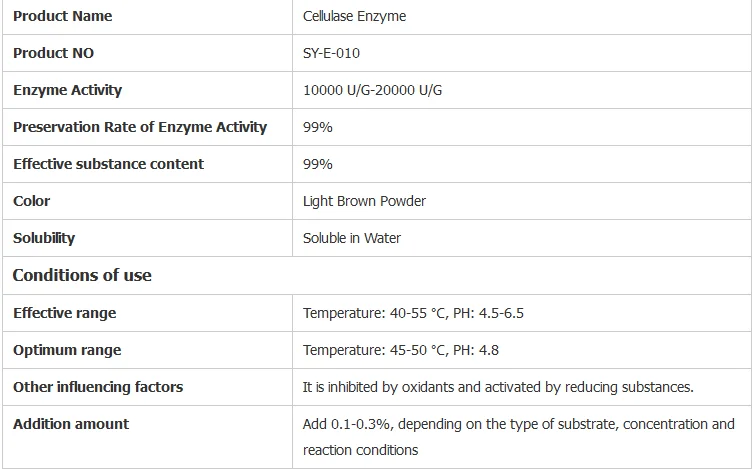754x469 pixels.
Task: Click the "Addition amount" row label
Action: (71, 424)
